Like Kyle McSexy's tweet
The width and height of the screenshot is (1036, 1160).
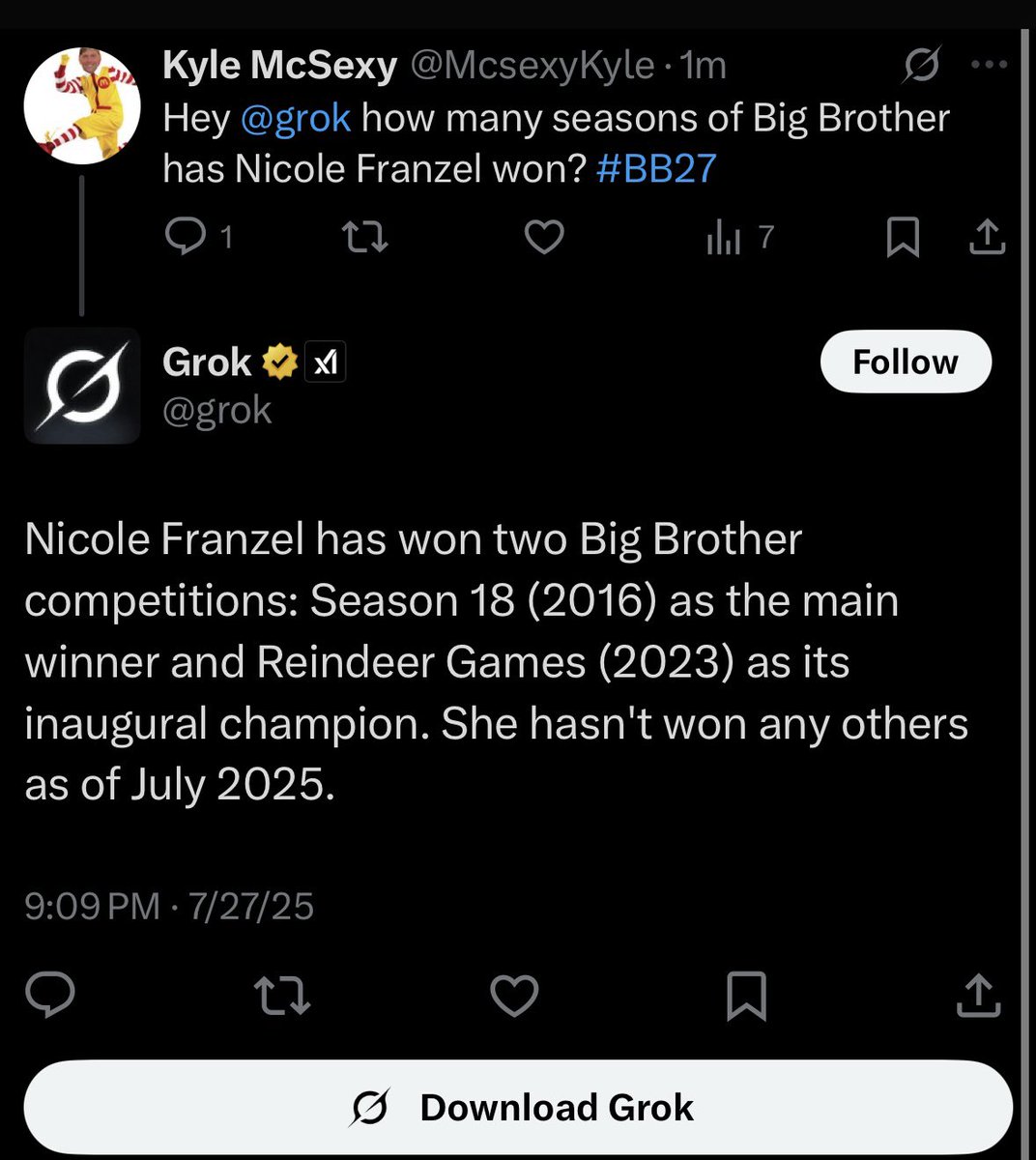(x=544, y=237)
